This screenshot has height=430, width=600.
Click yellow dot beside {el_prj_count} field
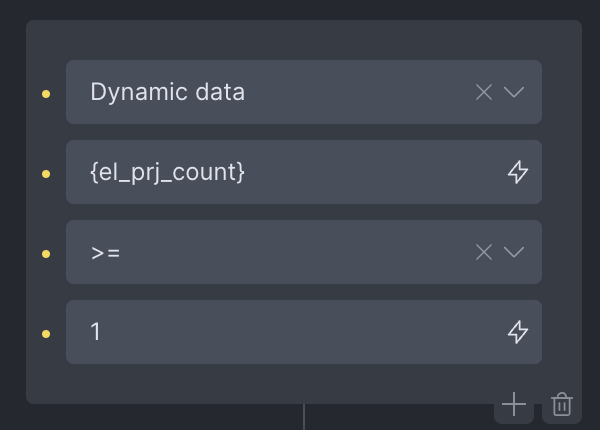coord(46,173)
